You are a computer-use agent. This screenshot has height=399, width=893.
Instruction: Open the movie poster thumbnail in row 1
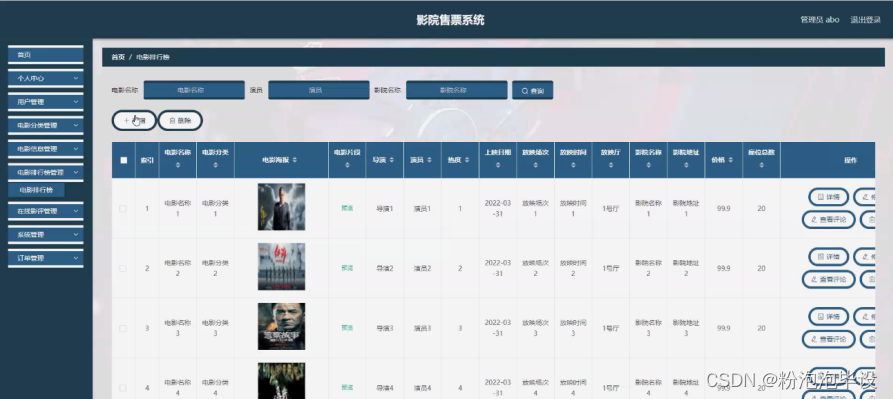281,207
